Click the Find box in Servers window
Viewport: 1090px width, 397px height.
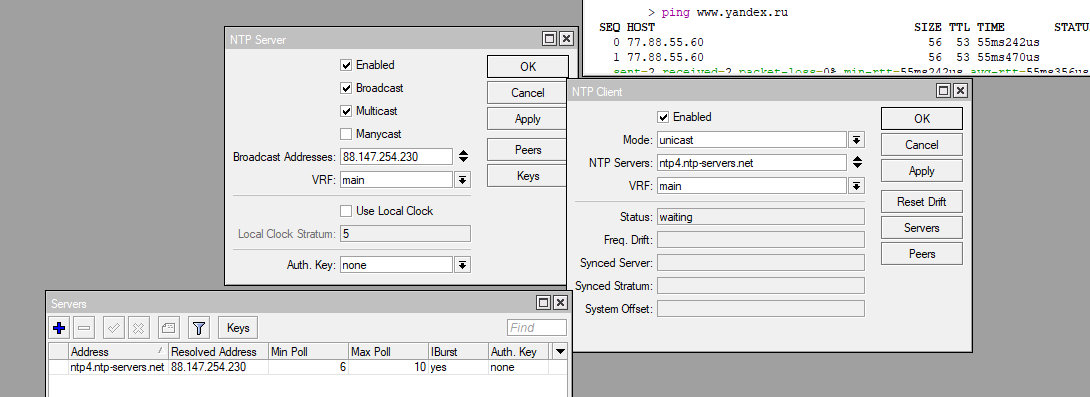(537, 327)
